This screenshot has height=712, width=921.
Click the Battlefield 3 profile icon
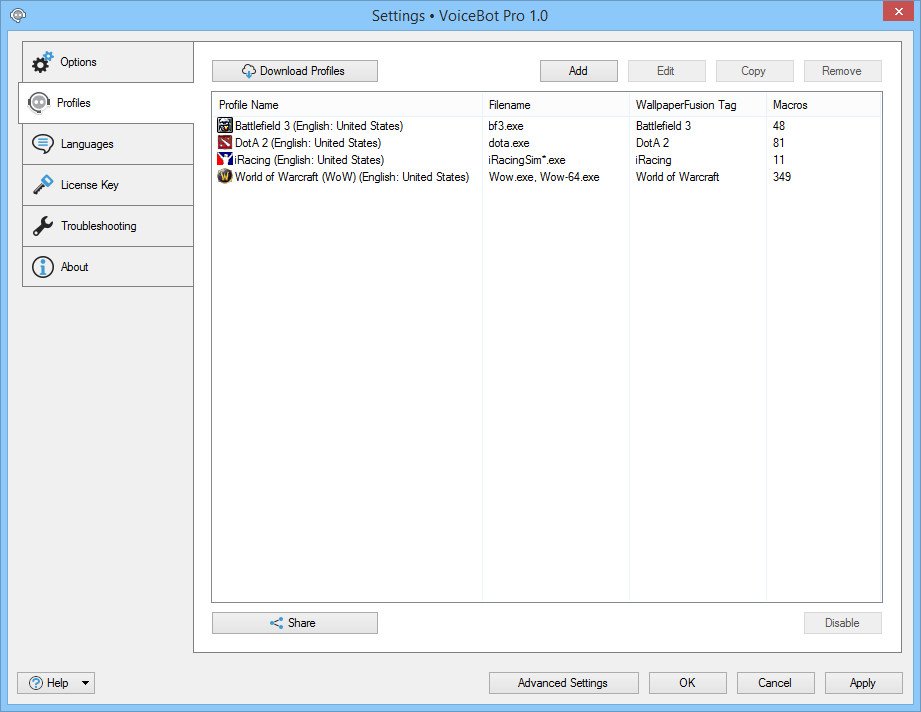pos(225,126)
